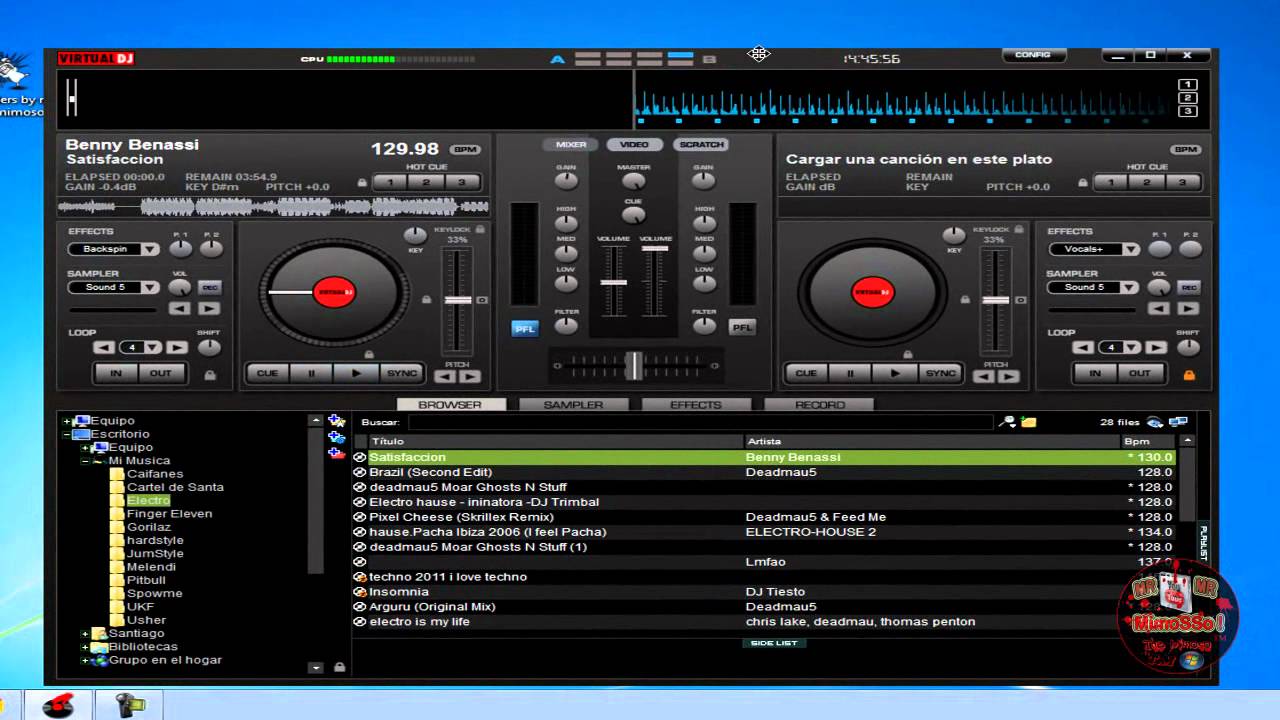
Task: Click the disc icon beside Satisfaccion track
Action: coord(360,457)
